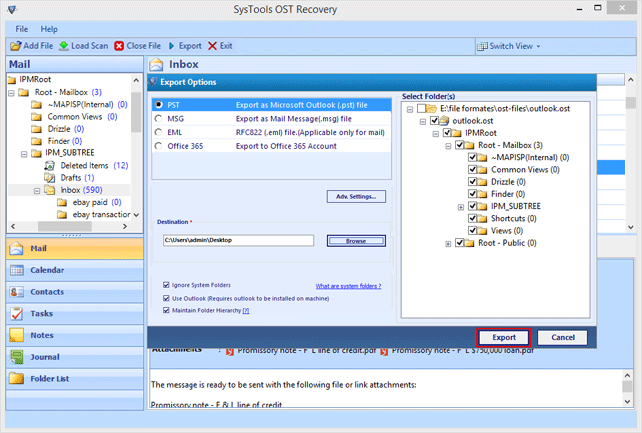Click the Browse button
Screen dimensions: 642x433
[x=356, y=241]
